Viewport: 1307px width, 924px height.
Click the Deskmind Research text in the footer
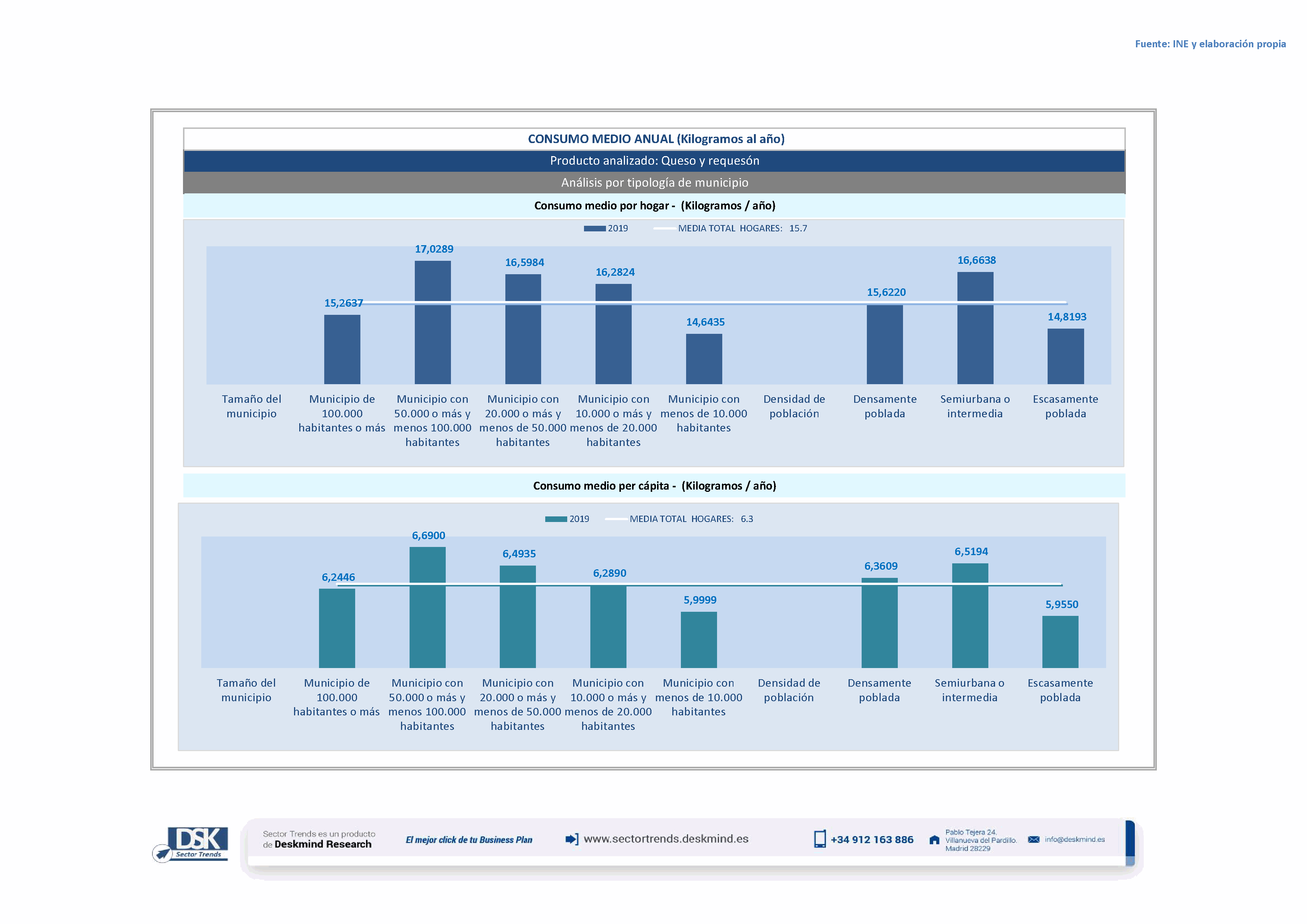tap(323, 844)
